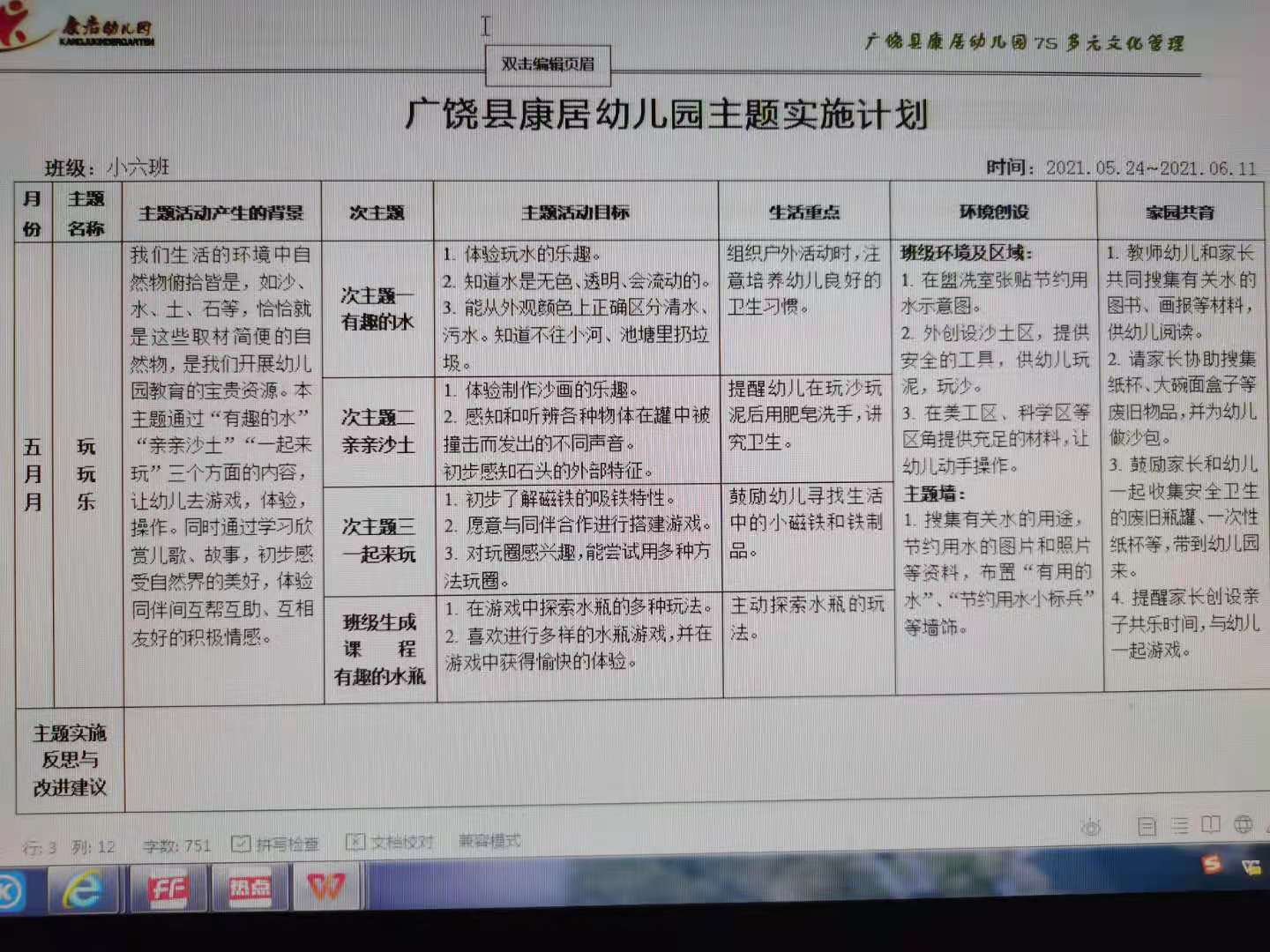
Task: Toggle the 拼写检查 spell check checkbox
Action: tap(240, 844)
